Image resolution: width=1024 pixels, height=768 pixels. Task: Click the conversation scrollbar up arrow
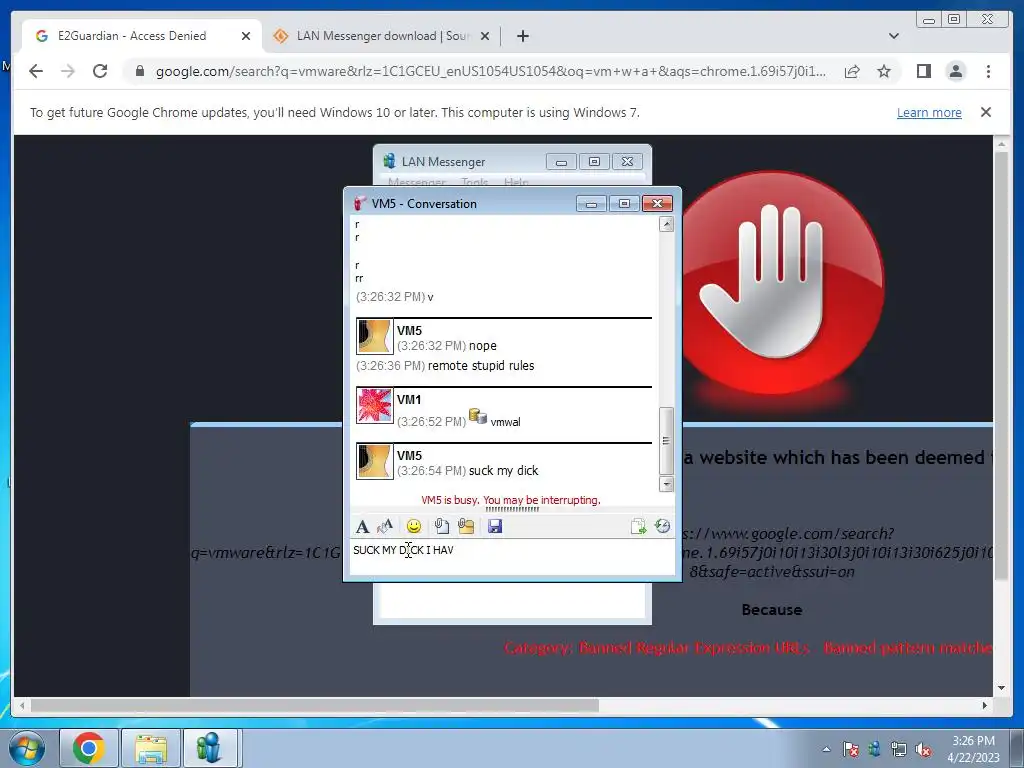[666, 225]
